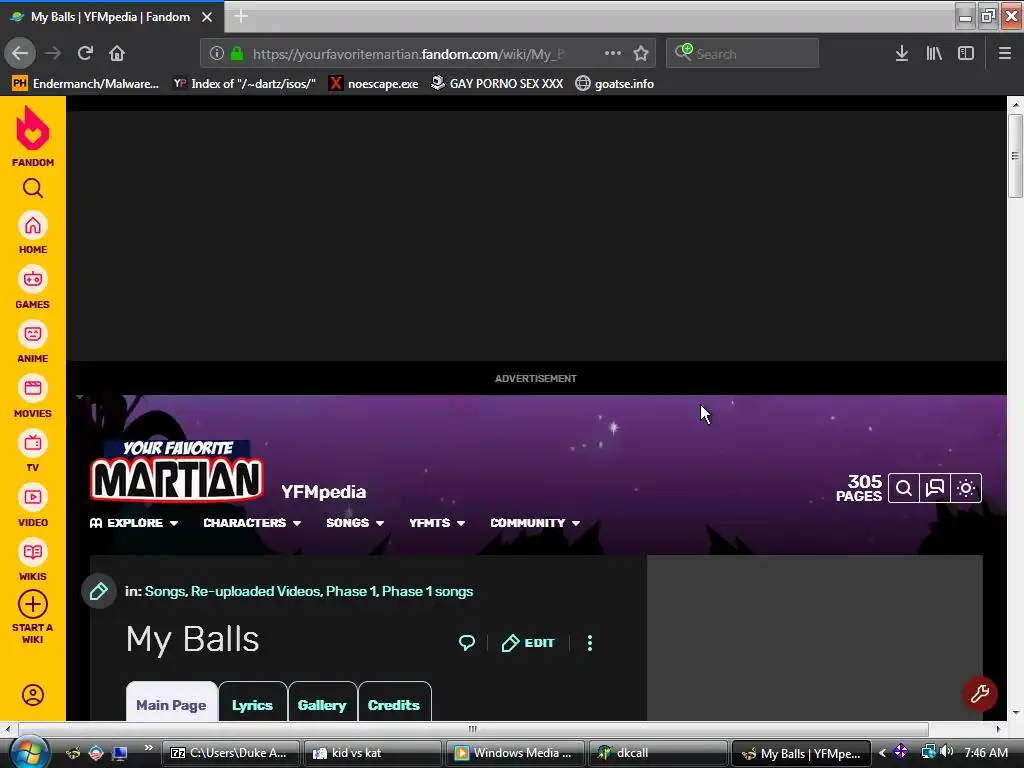Open Fandom sidebar search icon
1024x768 pixels.
[33, 189]
